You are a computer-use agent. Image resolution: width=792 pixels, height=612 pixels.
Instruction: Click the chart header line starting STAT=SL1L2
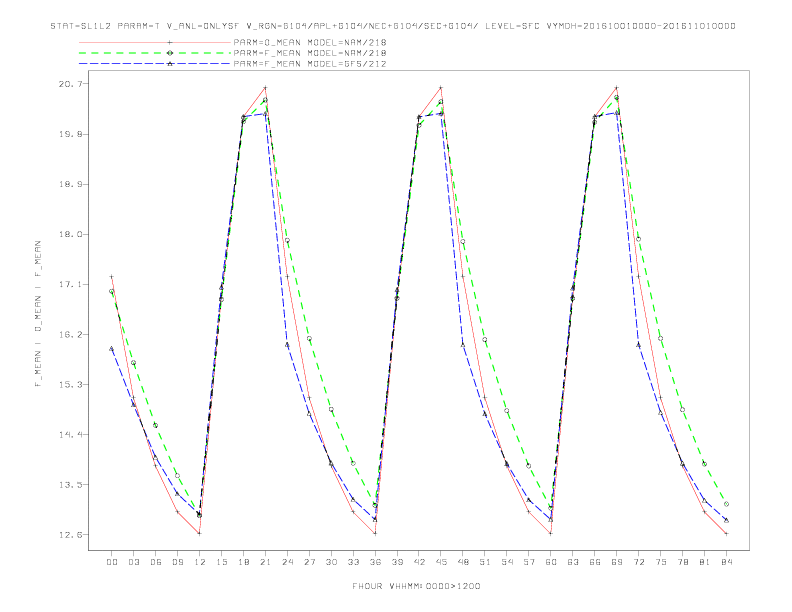pyautogui.click(x=393, y=26)
